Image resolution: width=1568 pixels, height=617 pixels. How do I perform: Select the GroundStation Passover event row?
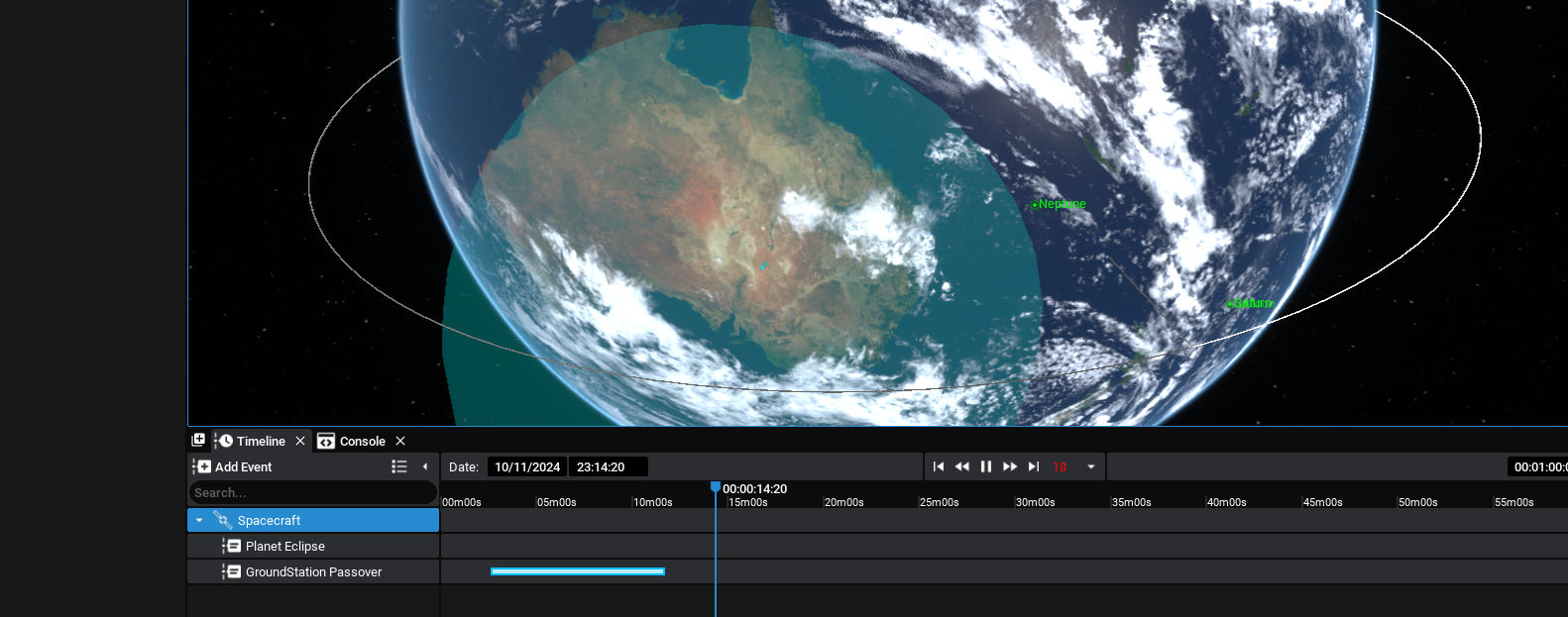click(x=313, y=571)
